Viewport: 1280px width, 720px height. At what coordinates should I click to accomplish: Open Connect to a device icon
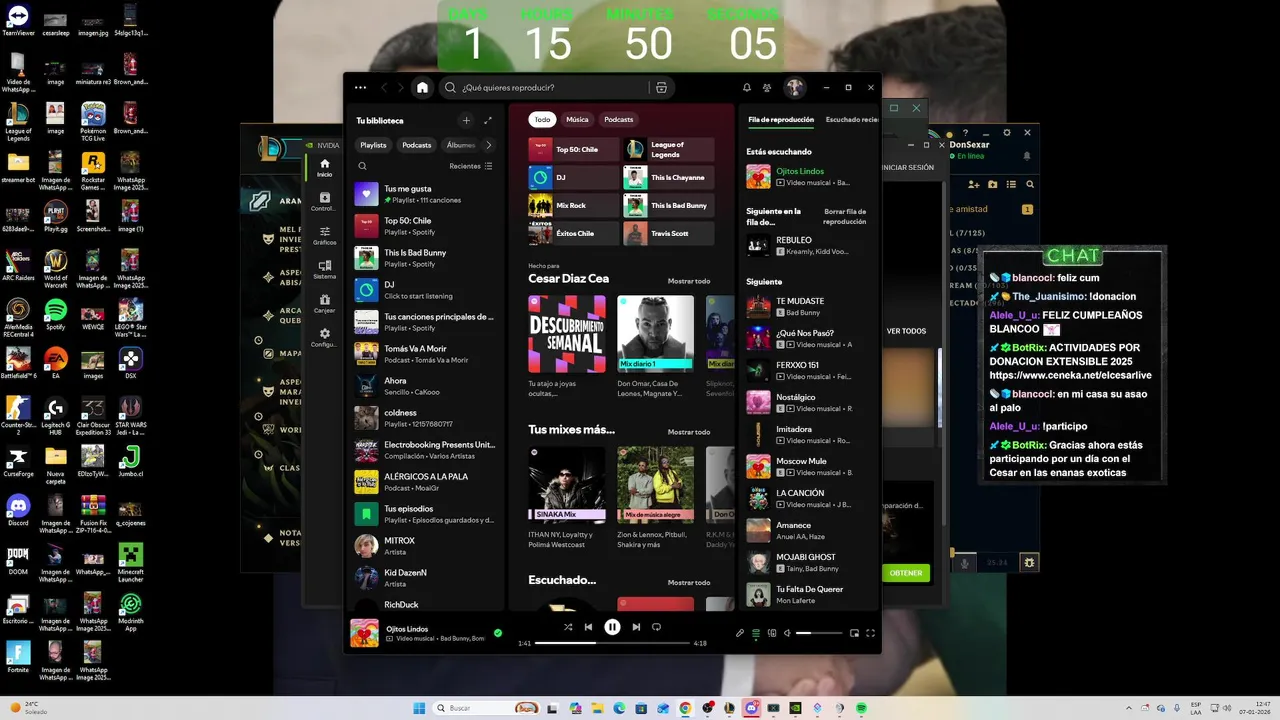(x=772, y=633)
